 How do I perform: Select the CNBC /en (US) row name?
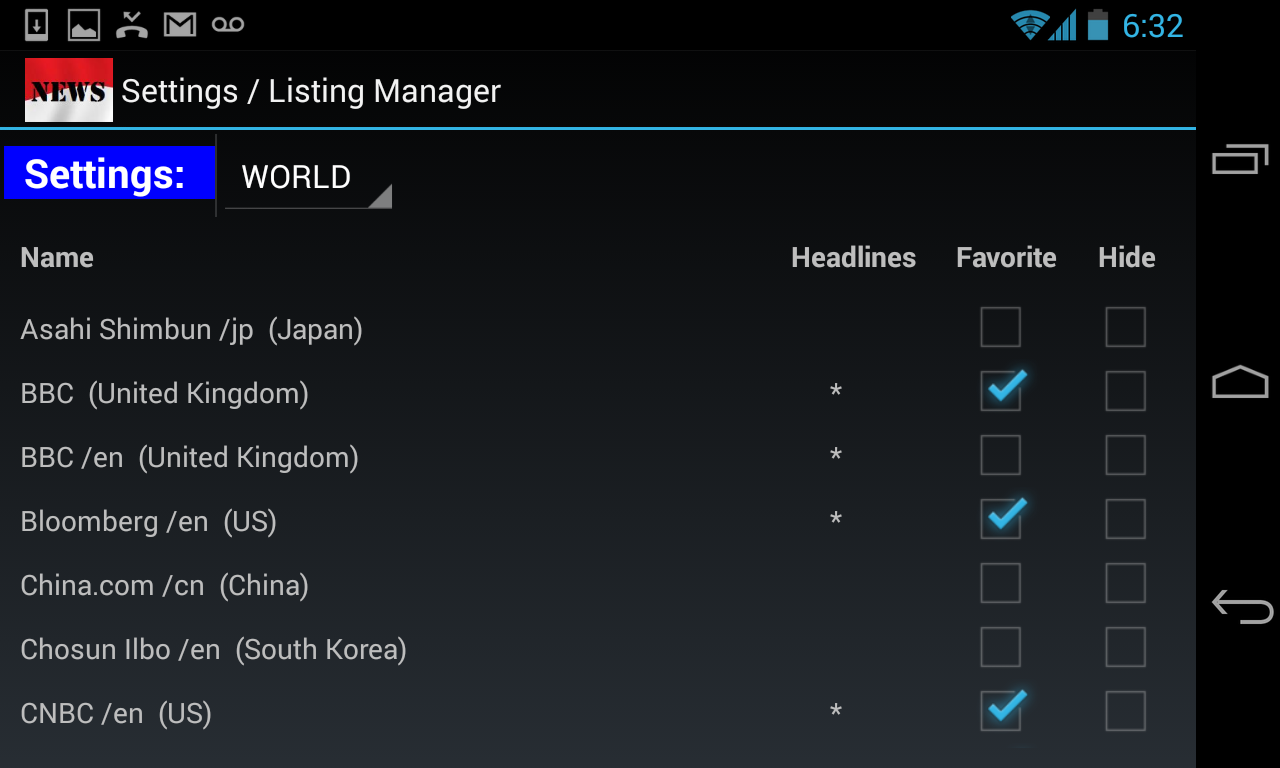(x=116, y=714)
